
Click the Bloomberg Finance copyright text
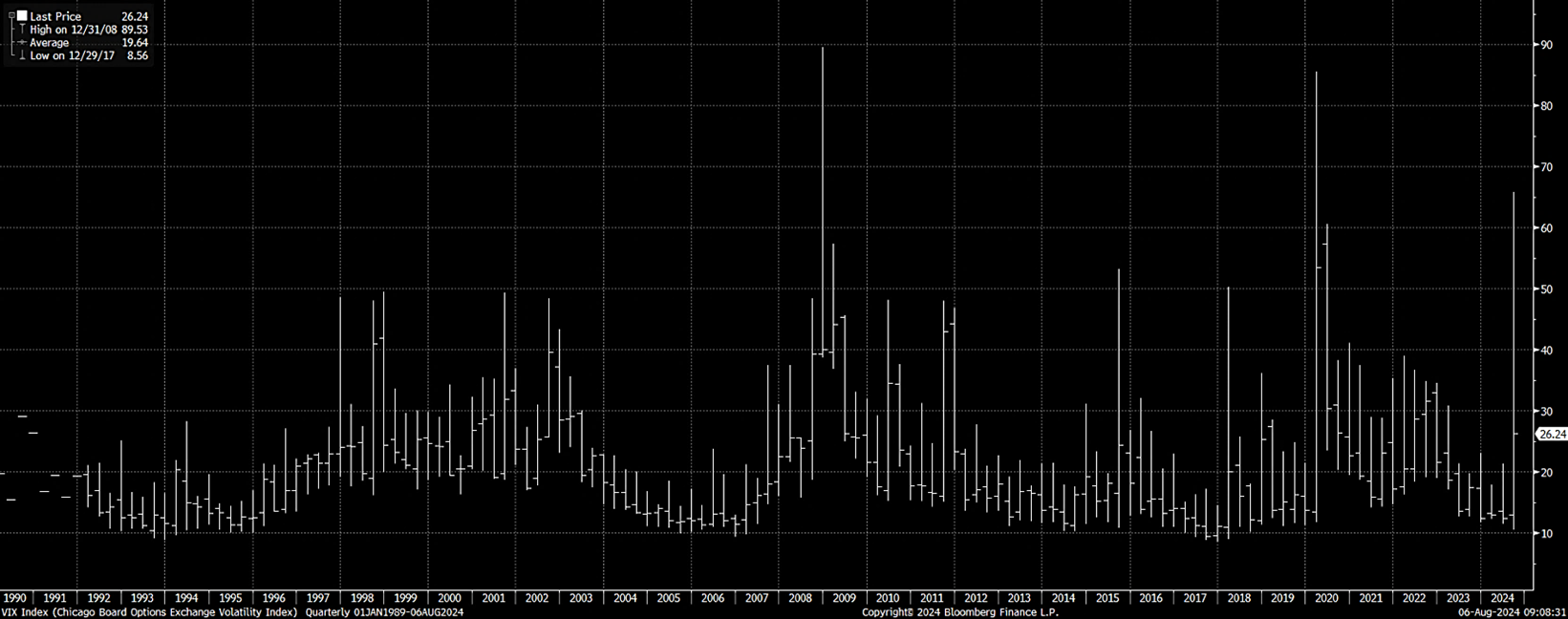pyautogui.click(x=944, y=611)
